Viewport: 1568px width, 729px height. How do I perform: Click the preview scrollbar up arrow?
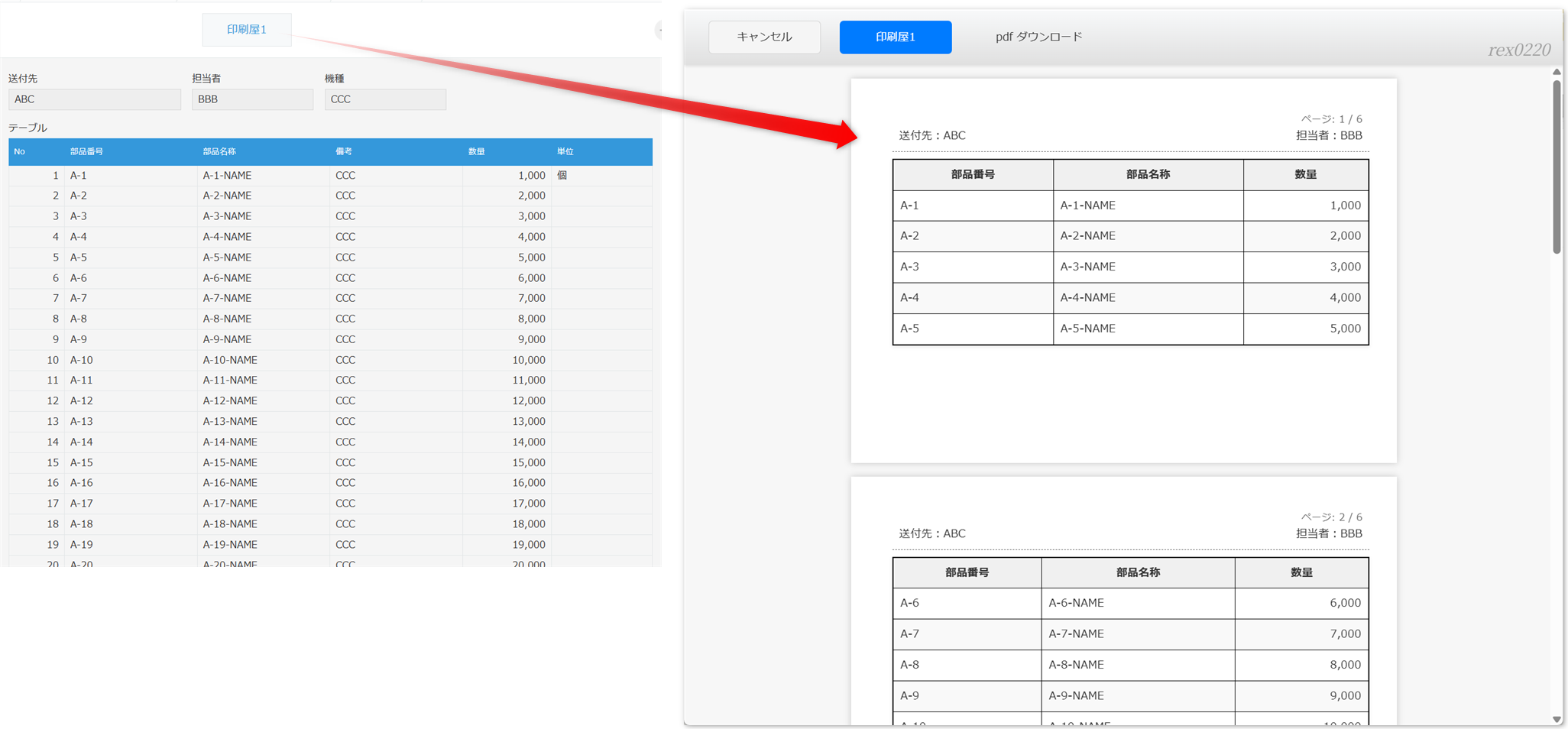tap(1557, 72)
